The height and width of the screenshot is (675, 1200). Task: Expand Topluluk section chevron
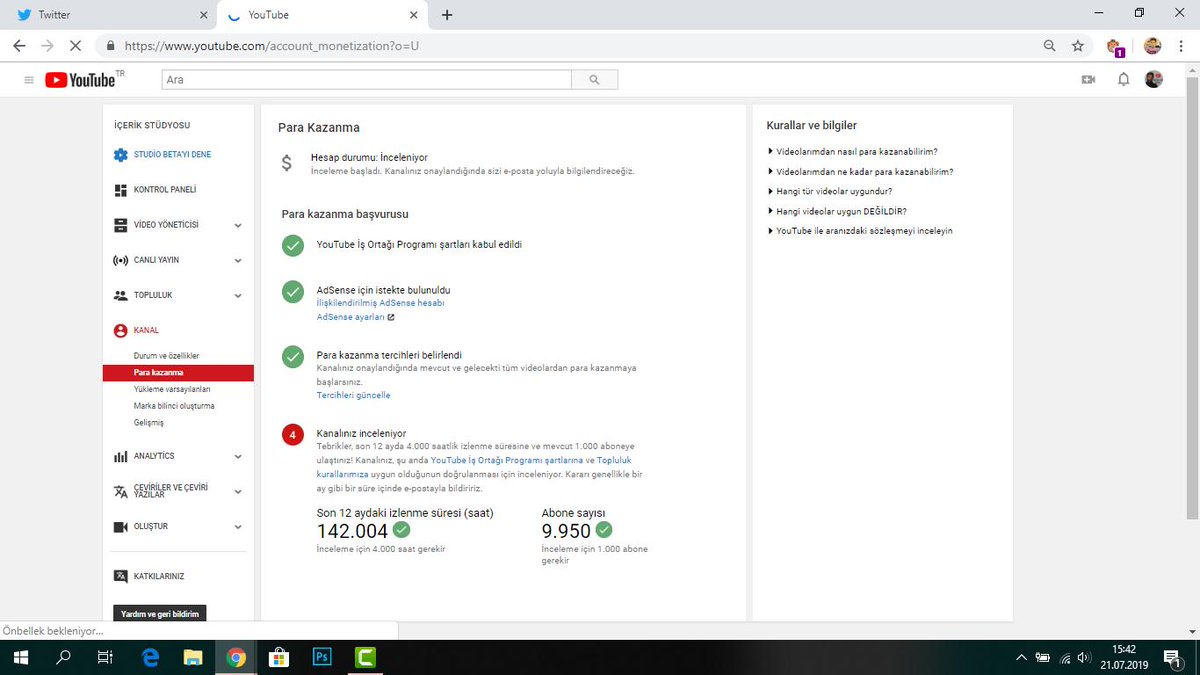pyautogui.click(x=238, y=296)
